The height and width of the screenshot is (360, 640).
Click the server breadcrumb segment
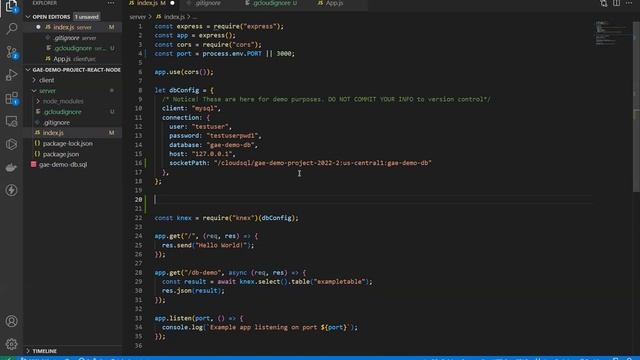(x=137, y=17)
